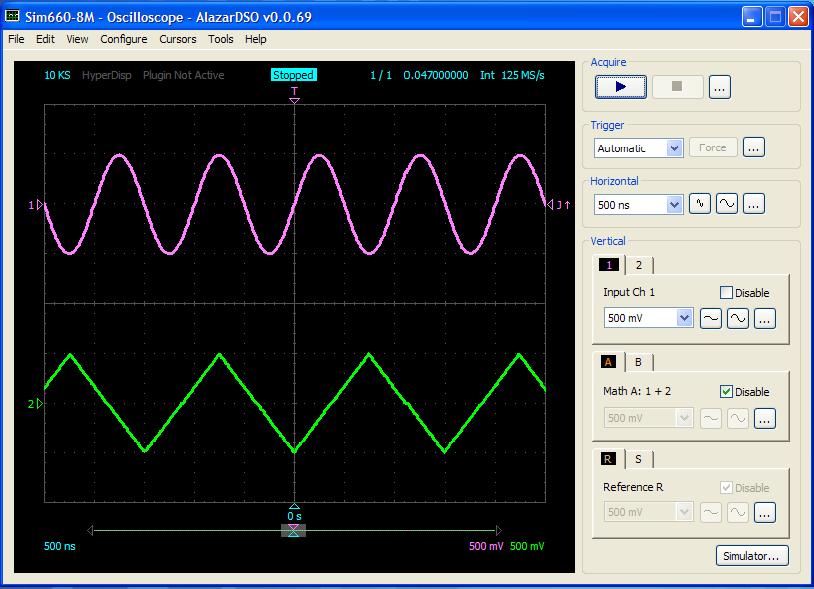
Task: Click the 1 / 1 record counter label
Action: tap(381, 75)
